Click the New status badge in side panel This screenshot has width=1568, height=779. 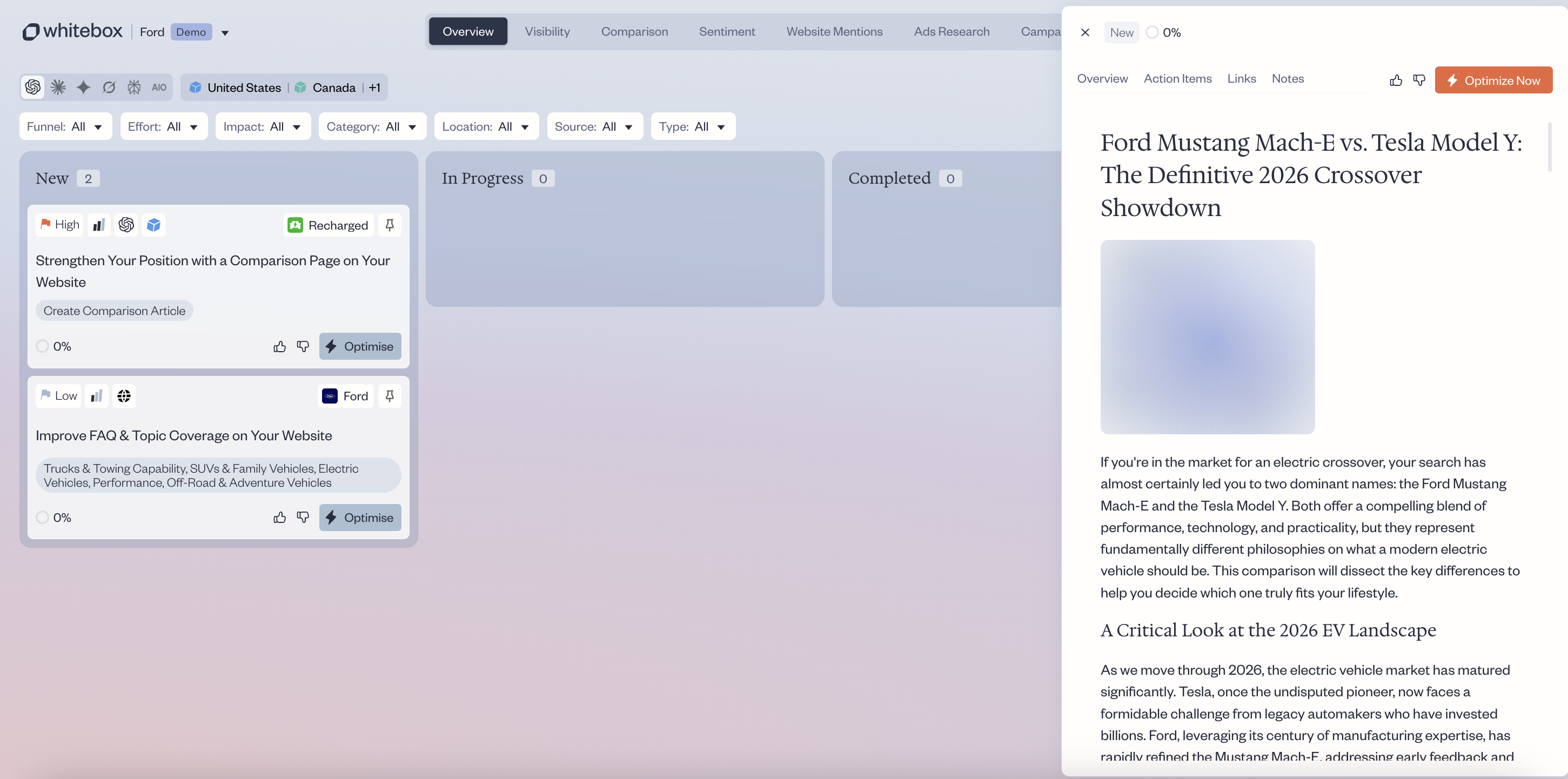pyautogui.click(x=1121, y=32)
